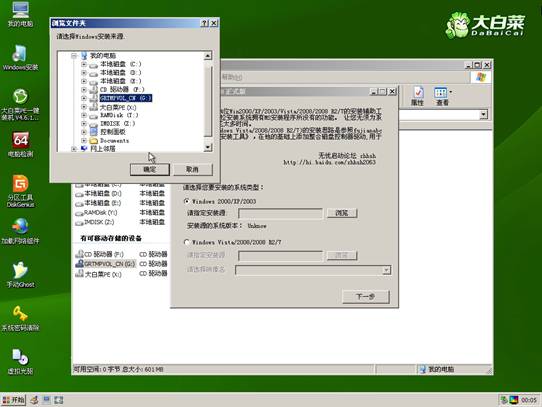Image resolution: width=542 pixels, height=407 pixels.
Task: Open the 加载网络组件 desktop icon
Action: point(20,231)
